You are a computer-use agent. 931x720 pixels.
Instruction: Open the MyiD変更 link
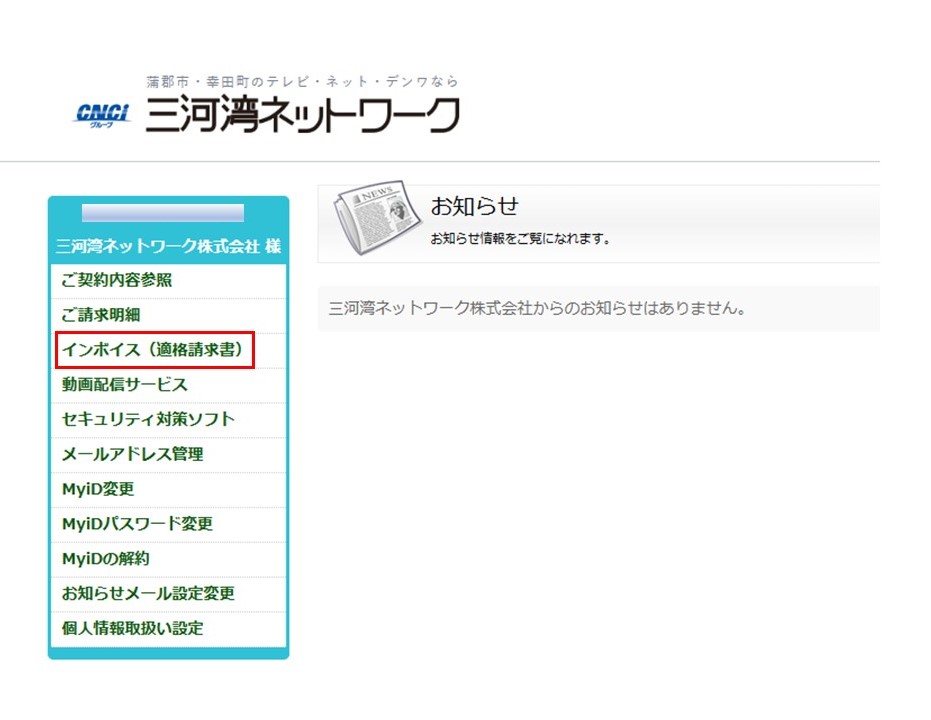click(98, 489)
